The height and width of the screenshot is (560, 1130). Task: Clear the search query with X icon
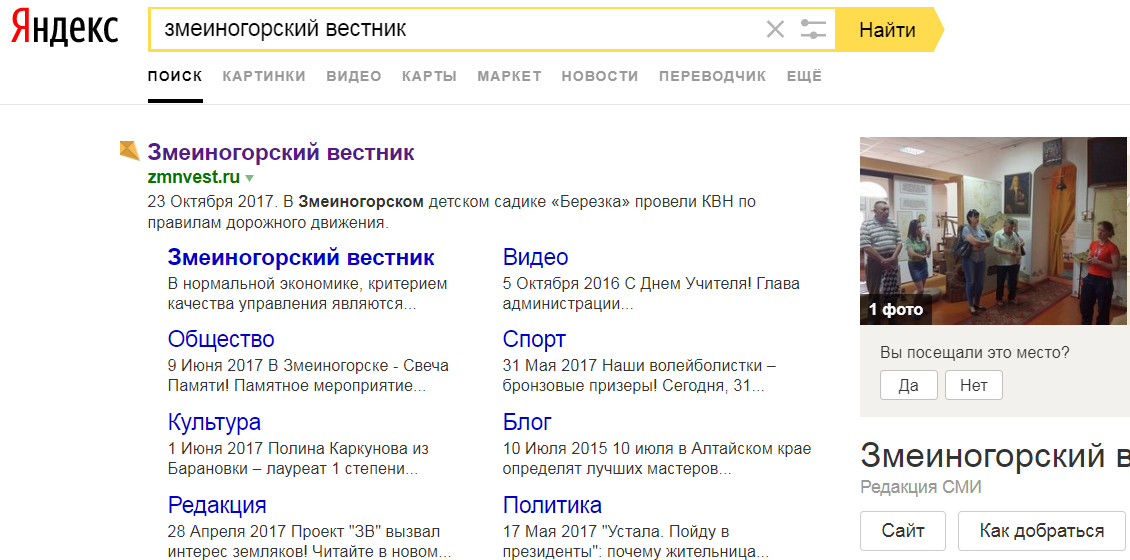coord(775,30)
